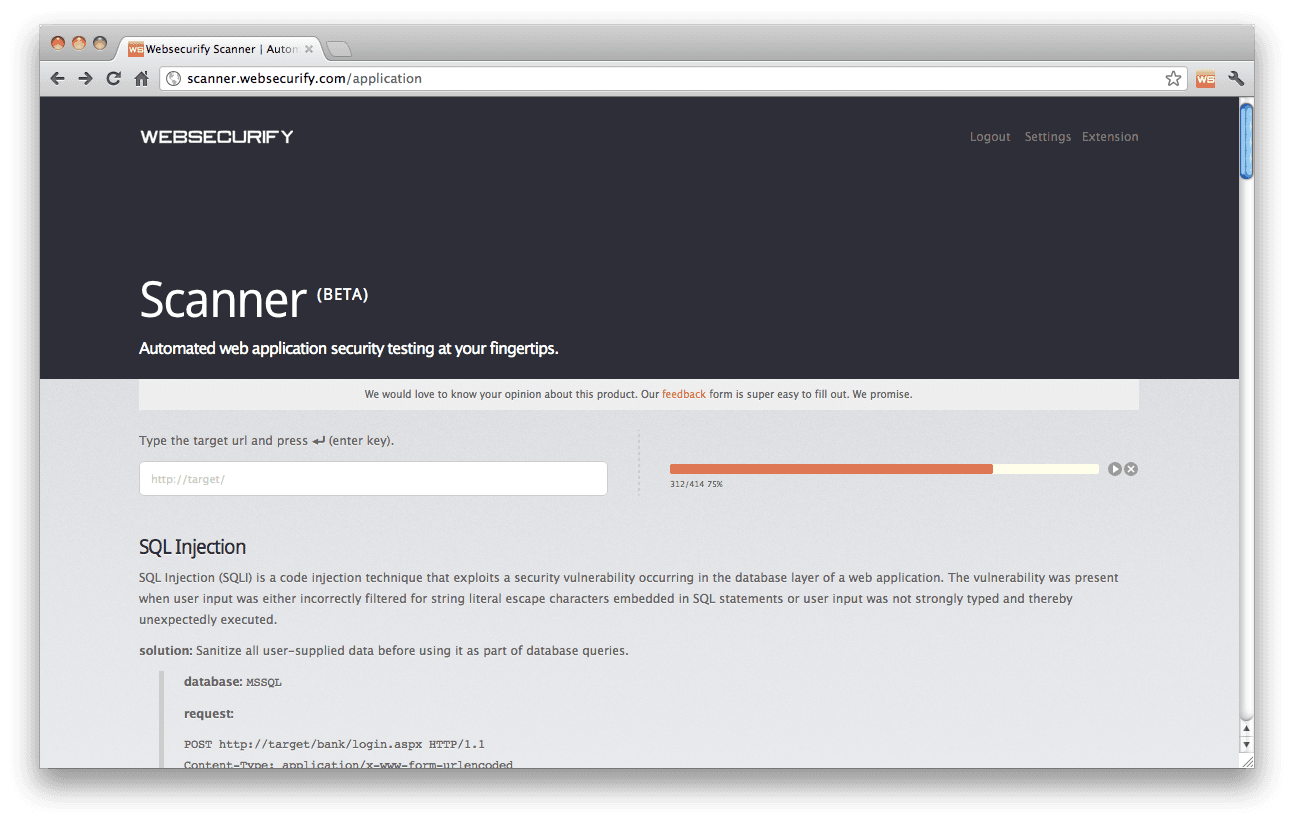Open the Websecurify extension icon in the toolbar
Image resolution: width=1294 pixels, height=823 pixels.
(x=1205, y=79)
